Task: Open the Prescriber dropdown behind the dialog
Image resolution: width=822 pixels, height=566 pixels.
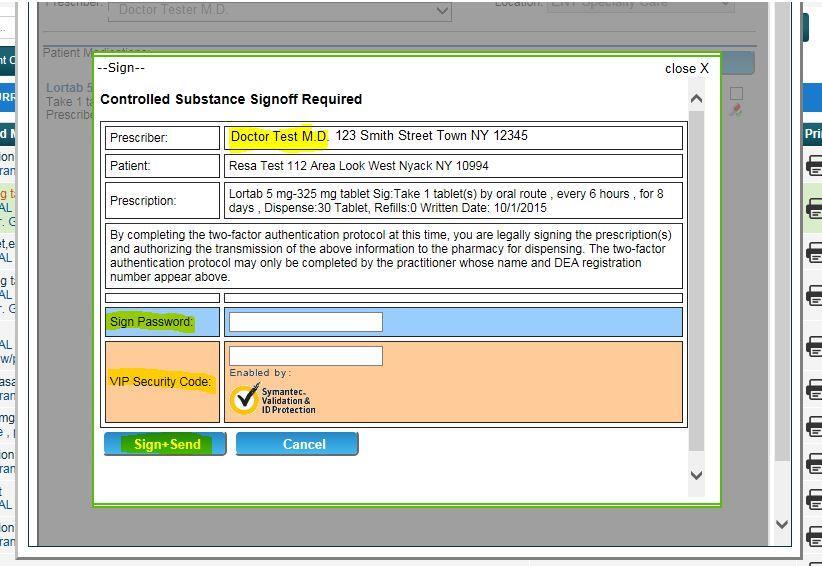Action: [280, 10]
